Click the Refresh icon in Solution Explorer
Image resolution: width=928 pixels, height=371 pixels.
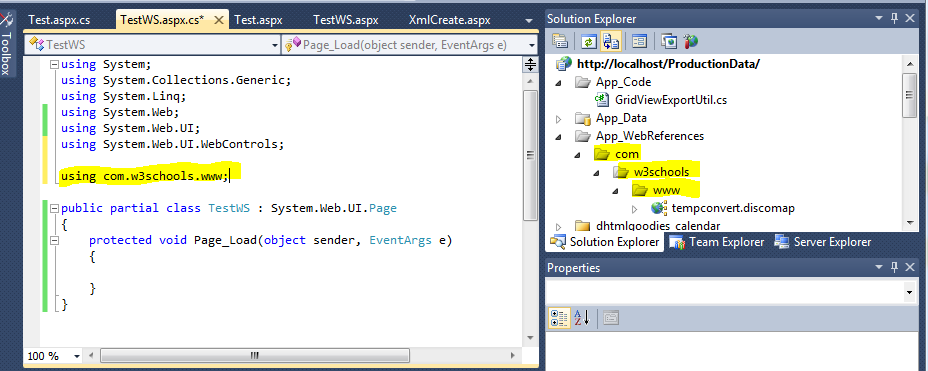coord(589,41)
